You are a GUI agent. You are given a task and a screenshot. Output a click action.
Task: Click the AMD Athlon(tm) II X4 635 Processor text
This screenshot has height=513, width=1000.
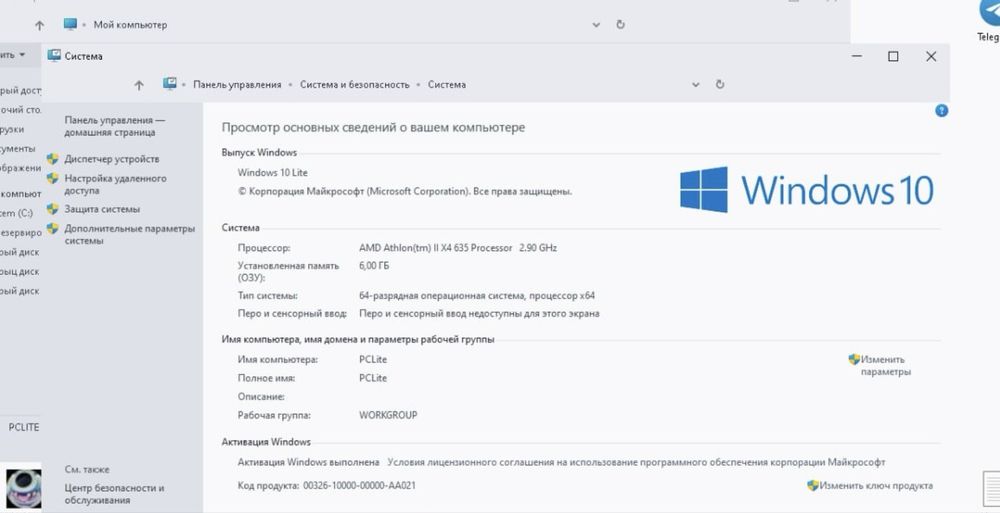coord(436,248)
